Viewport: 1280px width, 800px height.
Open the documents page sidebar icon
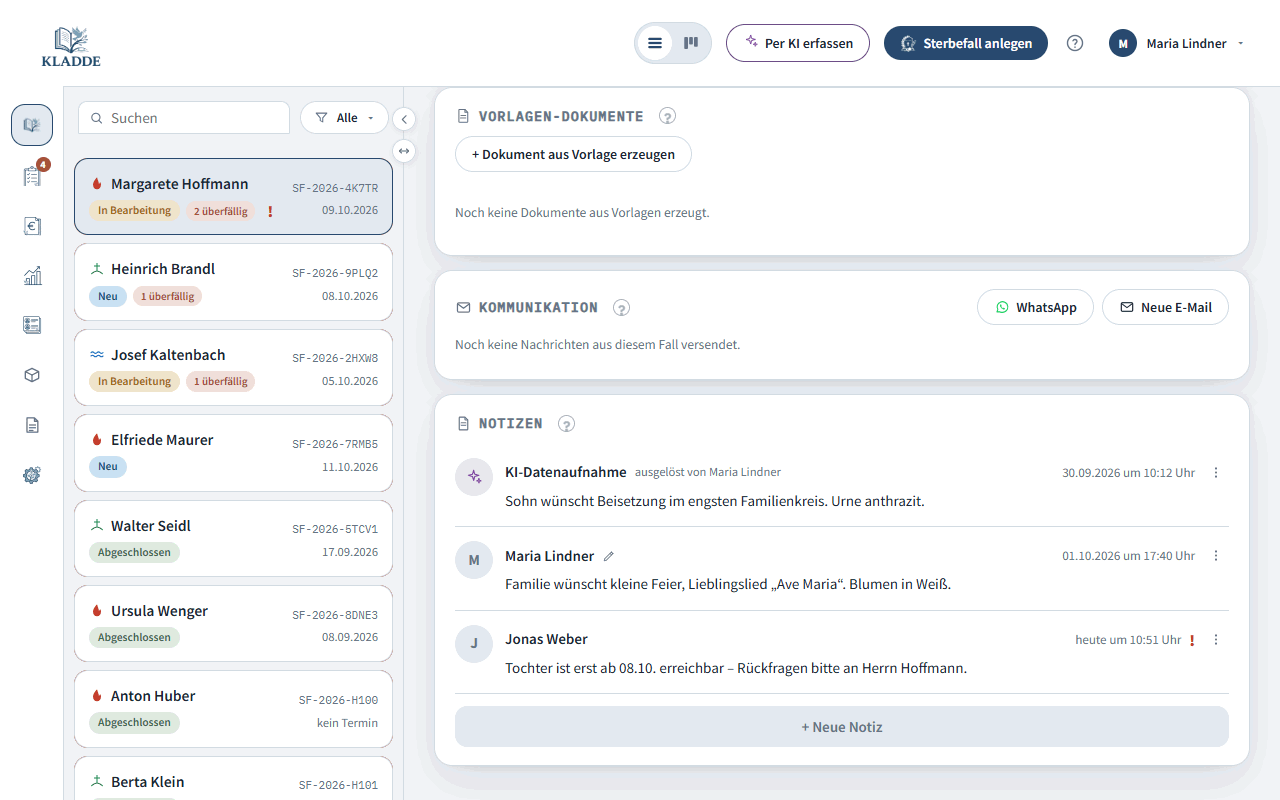[32, 425]
